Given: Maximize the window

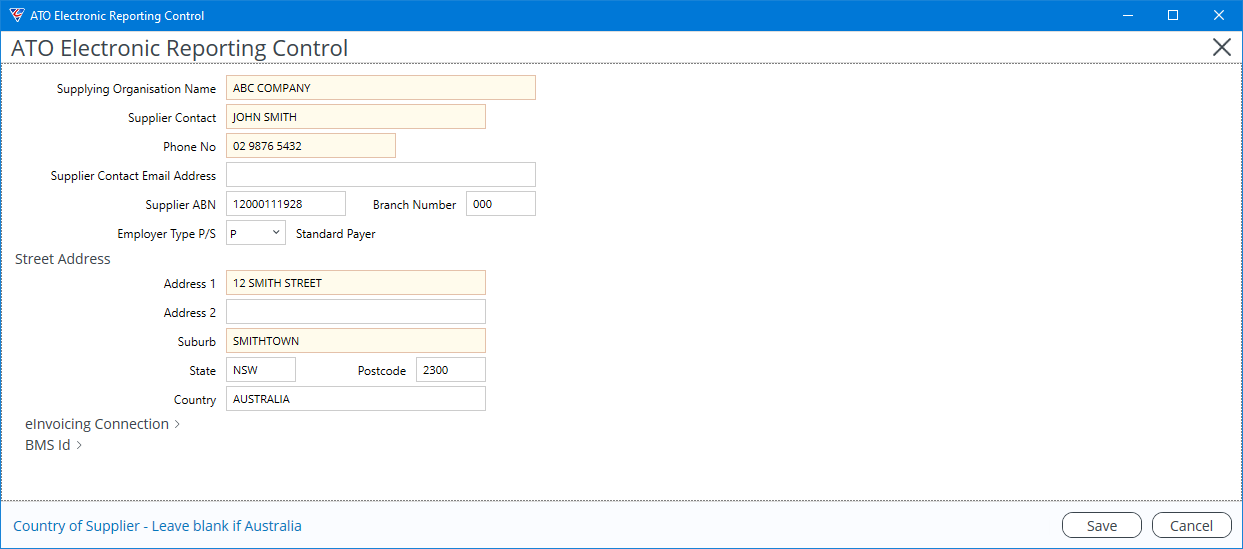Looking at the screenshot, I should click(1173, 15).
